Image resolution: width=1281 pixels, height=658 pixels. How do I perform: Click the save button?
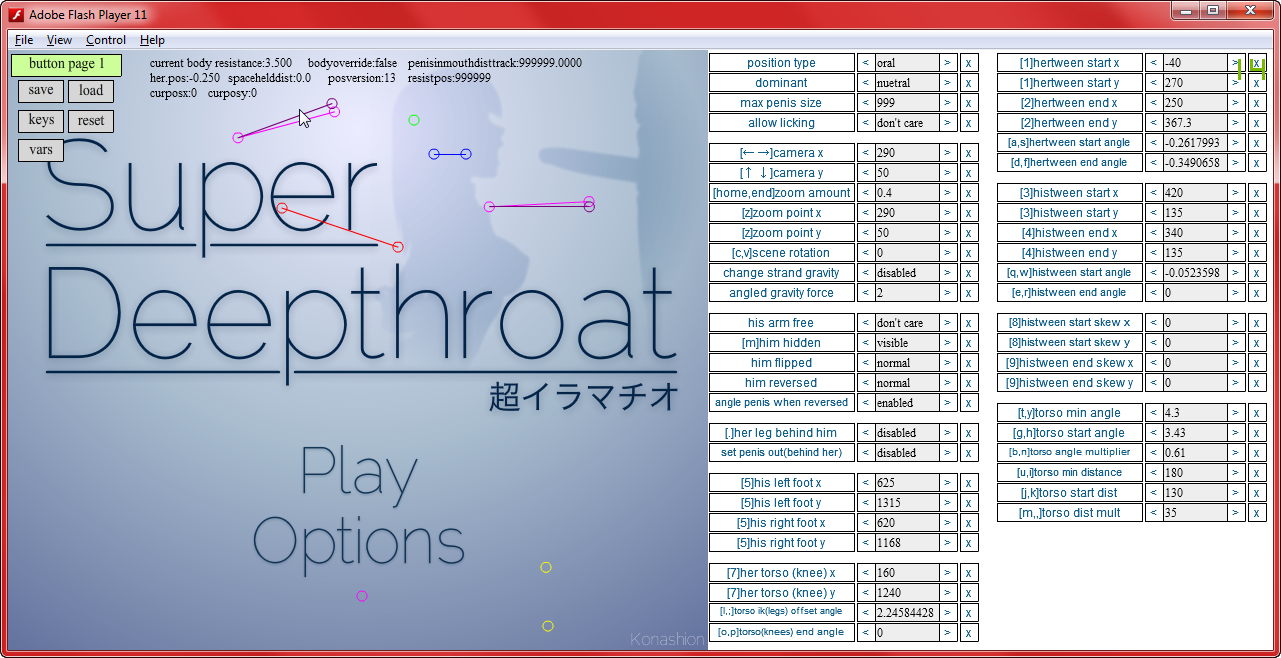click(x=41, y=91)
